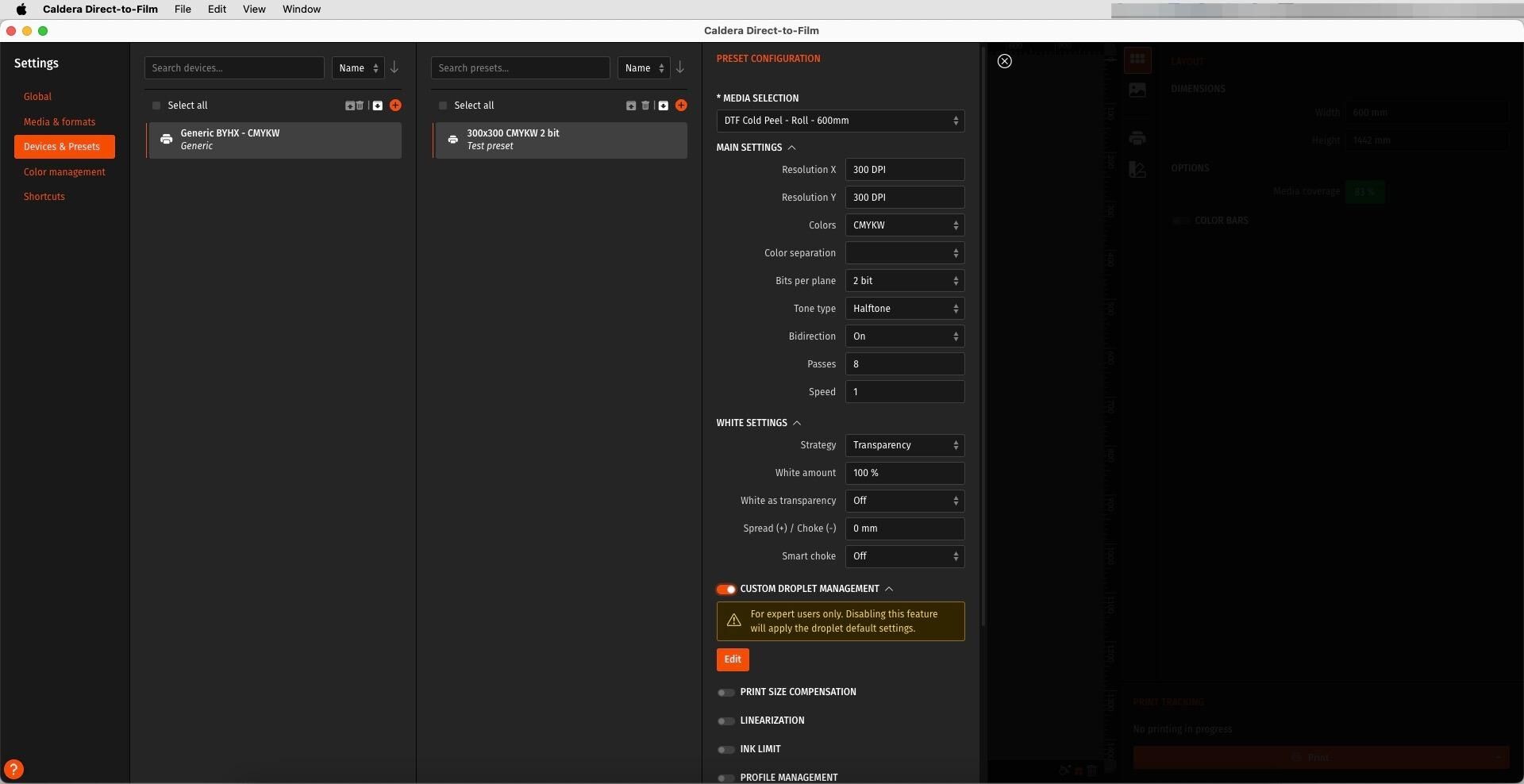Close the preset configuration panel
1524x784 pixels.
[x=1004, y=61]
